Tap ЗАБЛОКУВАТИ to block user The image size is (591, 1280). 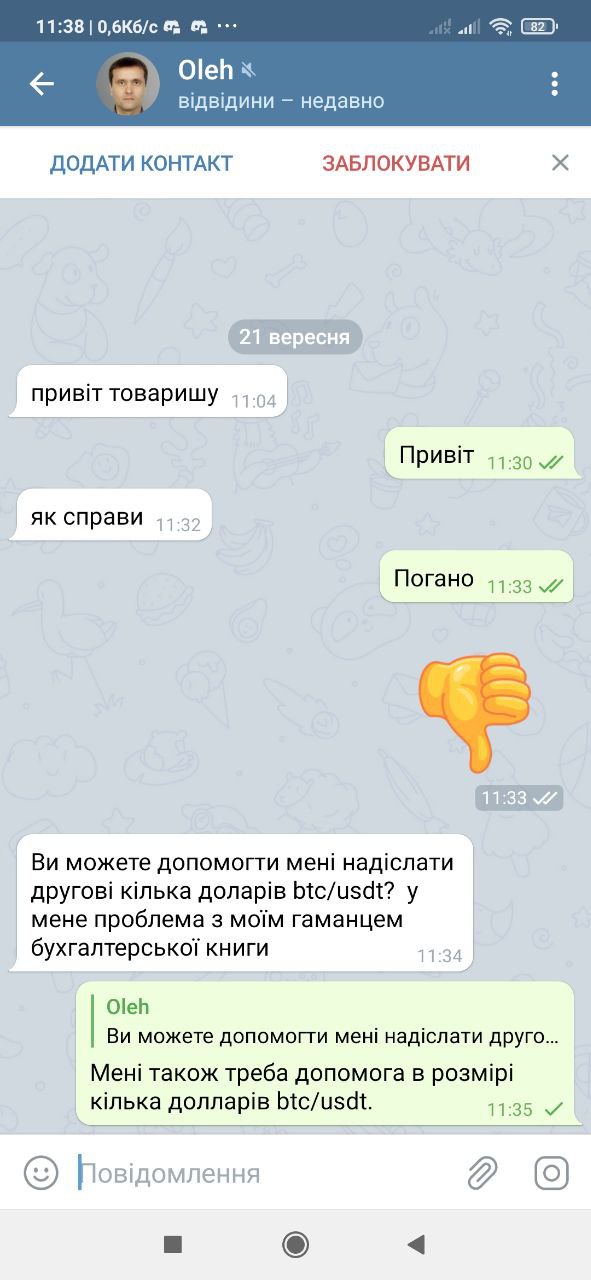tap(396, 163)
